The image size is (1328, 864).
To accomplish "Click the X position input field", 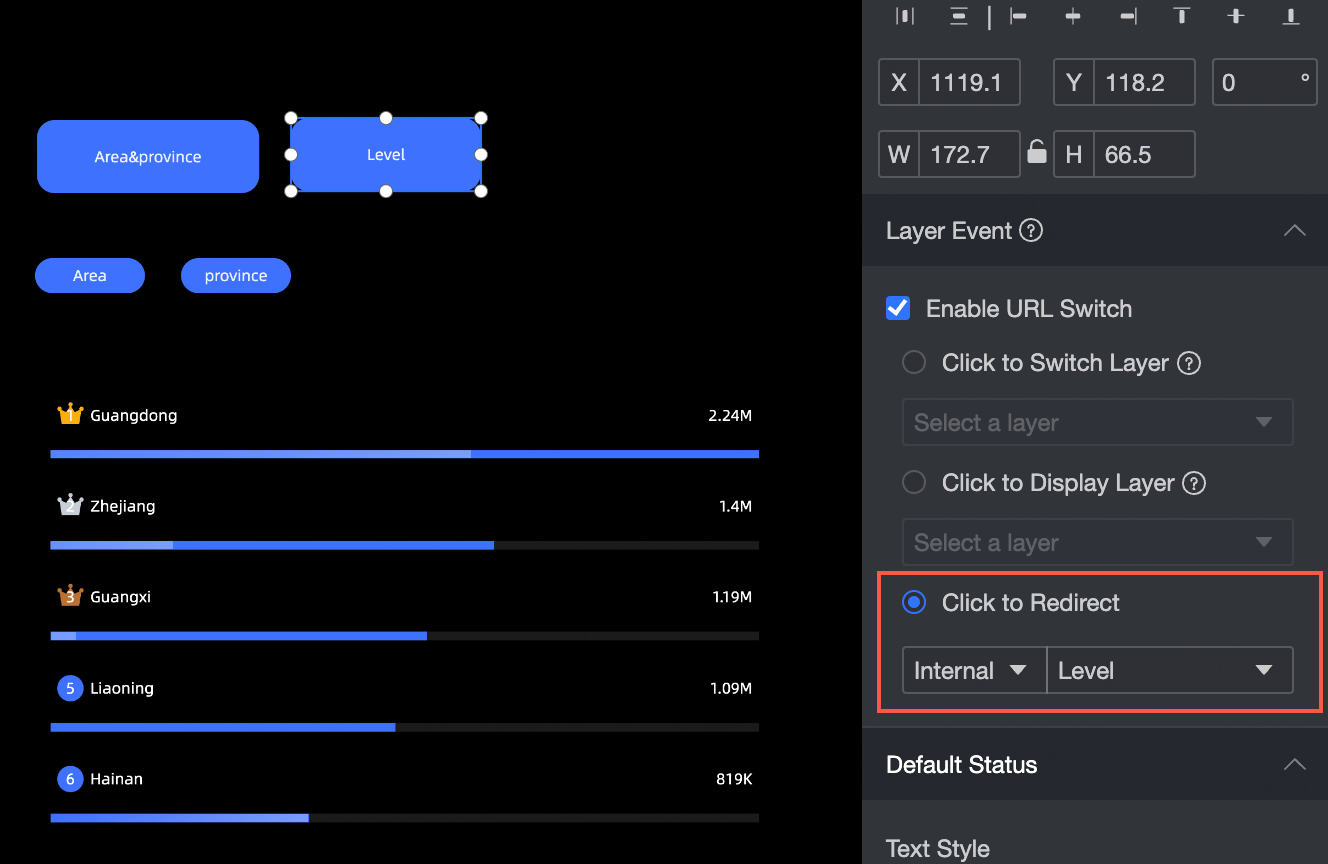I will tap(969, 82).
